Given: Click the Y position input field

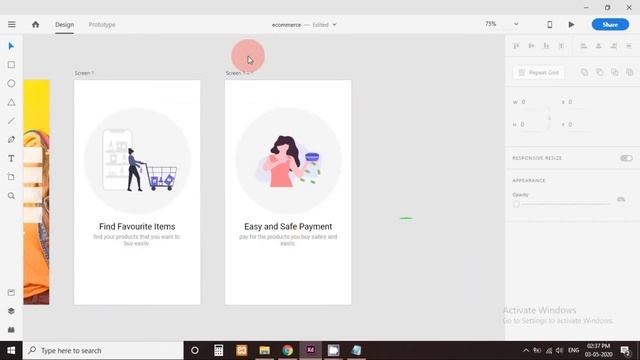Looking at the screenshot, I should pos(580,124).
